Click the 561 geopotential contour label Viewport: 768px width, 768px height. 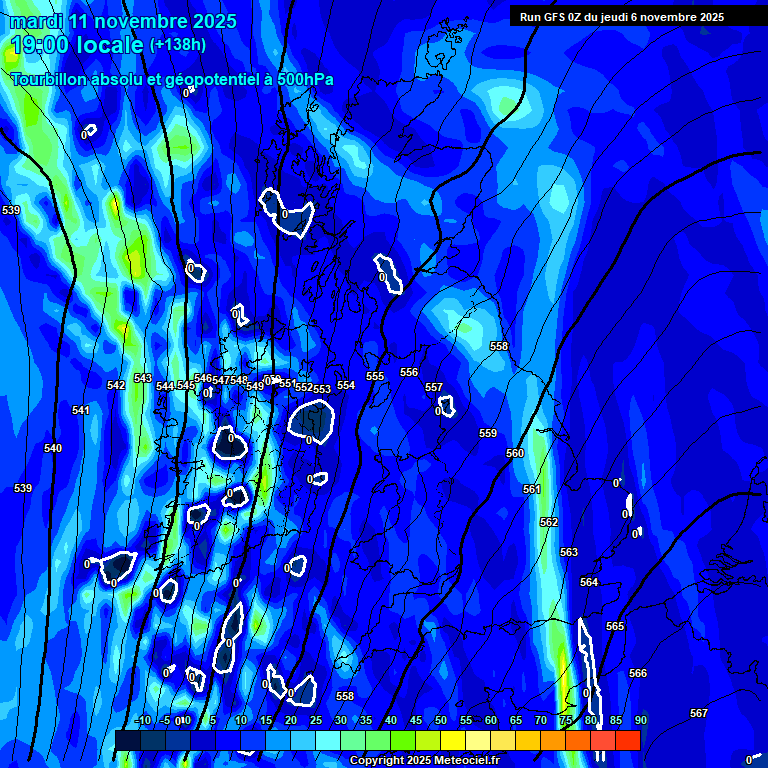(532, 489)
